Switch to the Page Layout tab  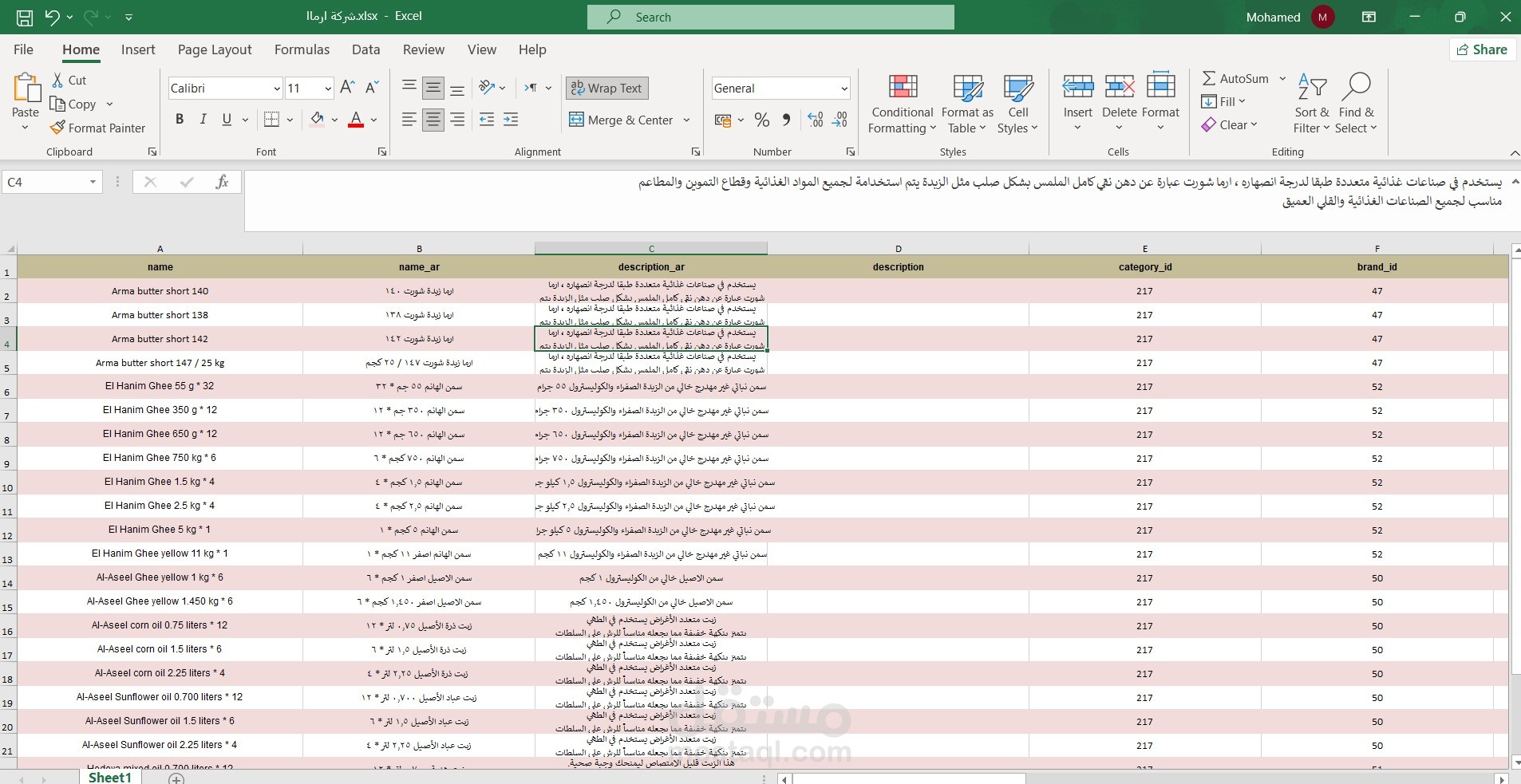[x=215, y=49]
